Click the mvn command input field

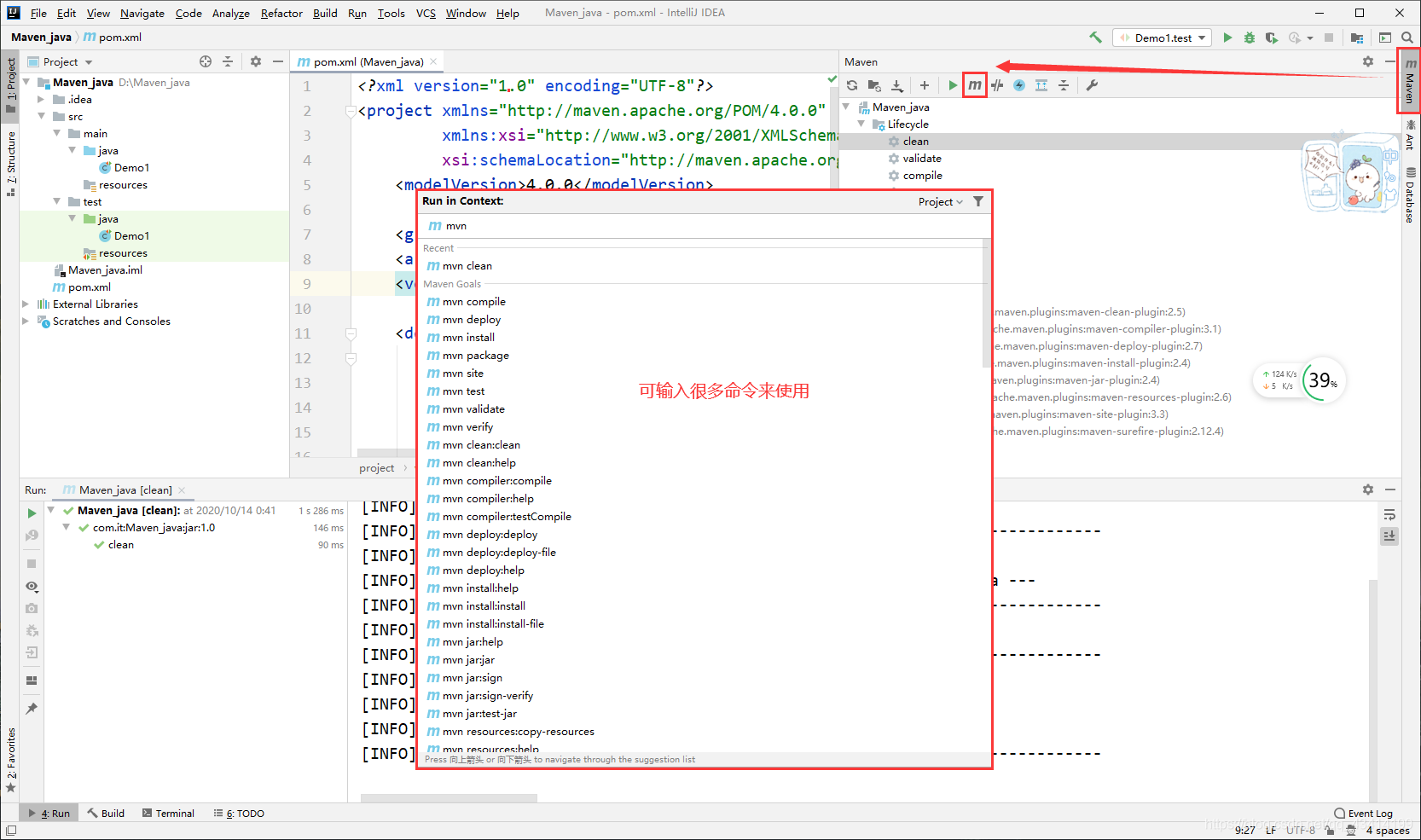[705, 226]
